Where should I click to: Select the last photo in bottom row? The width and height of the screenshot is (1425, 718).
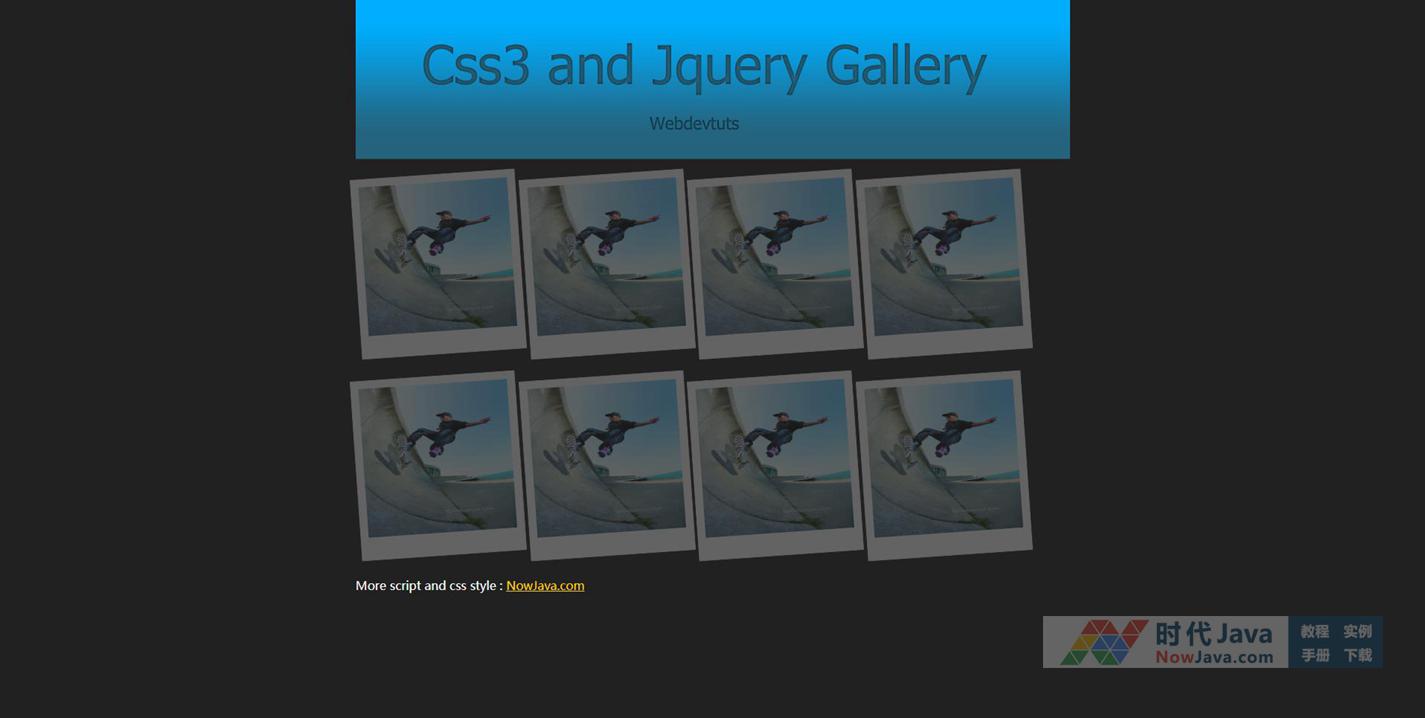(x=944, y=465)
